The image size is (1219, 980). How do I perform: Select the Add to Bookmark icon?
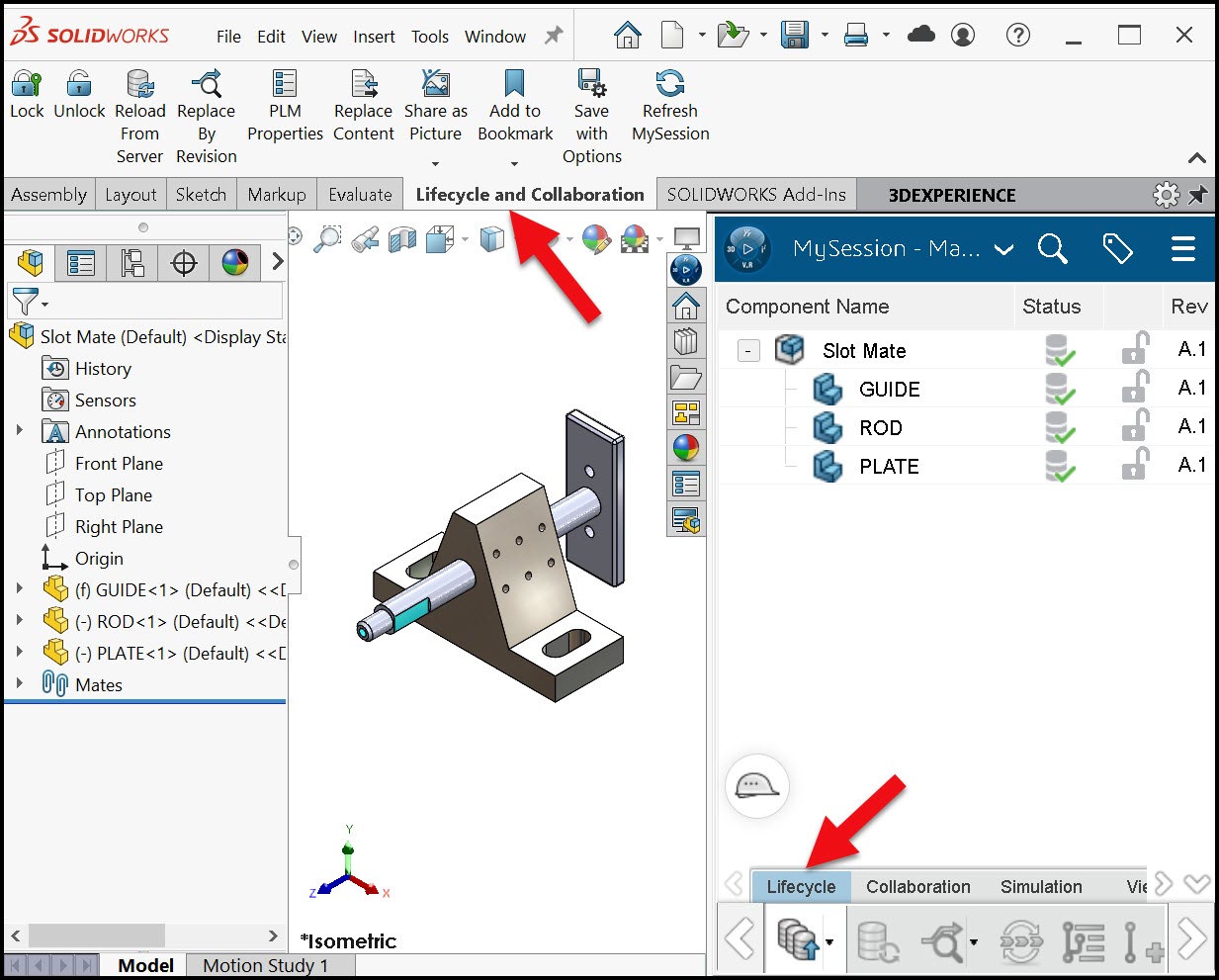click(x=514, y=85)
